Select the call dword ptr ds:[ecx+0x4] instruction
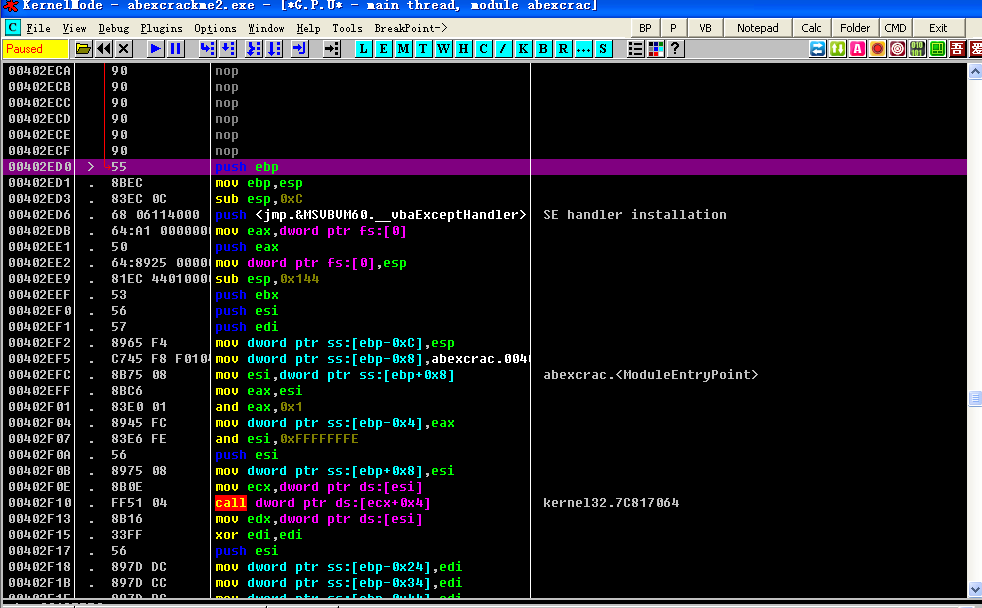982x608 pixels. (323, 503)
